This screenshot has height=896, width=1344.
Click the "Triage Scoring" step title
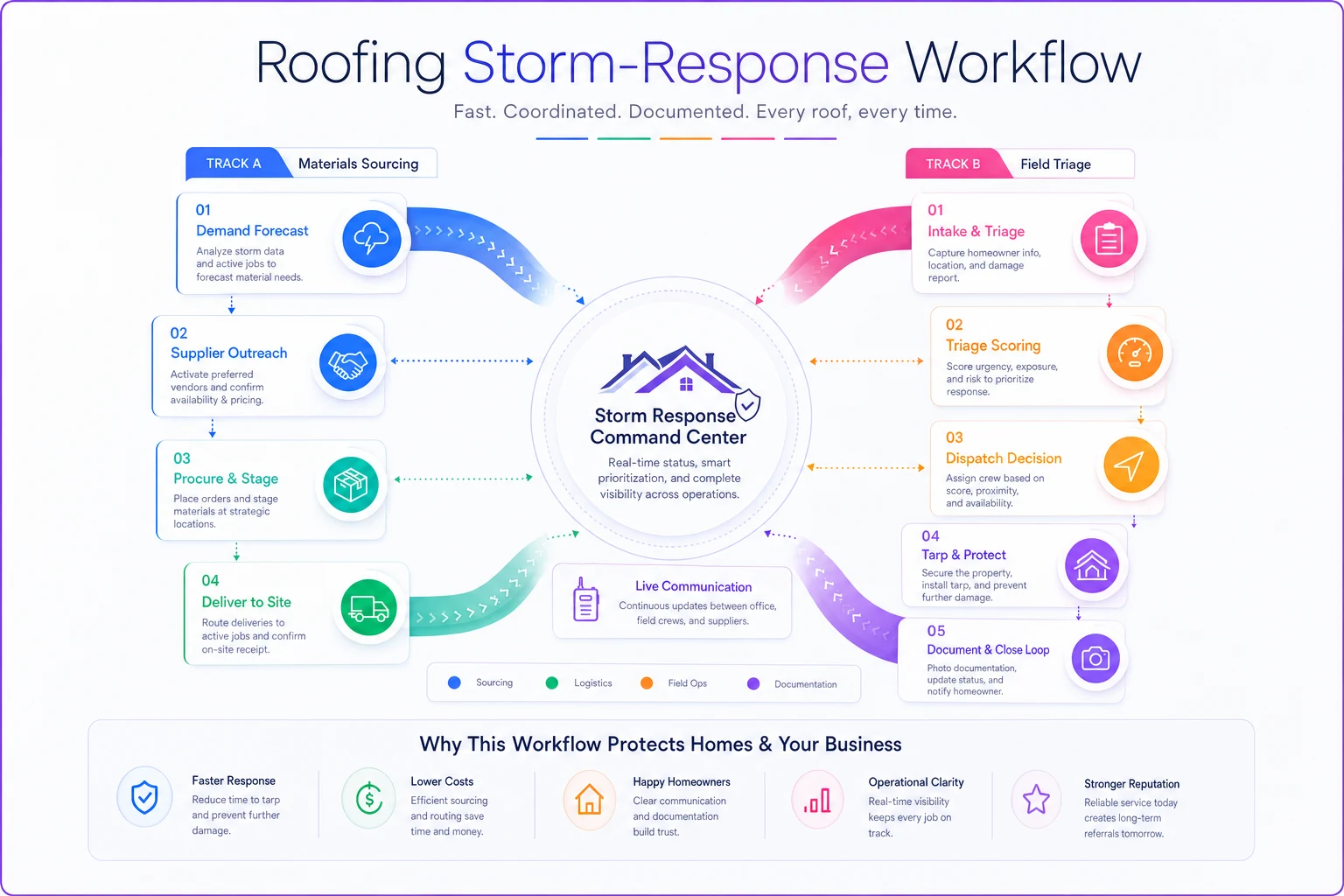(993, 346)
